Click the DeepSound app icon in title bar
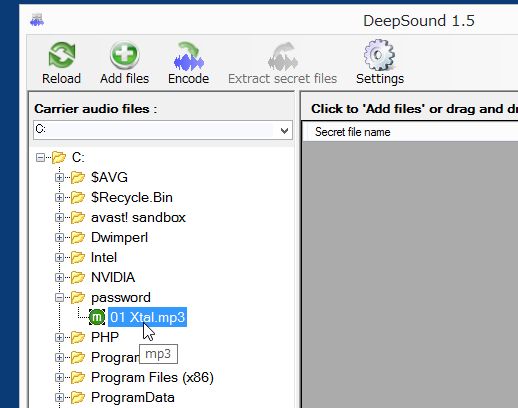This screenshot has width=518, height=408. [37, 20]
